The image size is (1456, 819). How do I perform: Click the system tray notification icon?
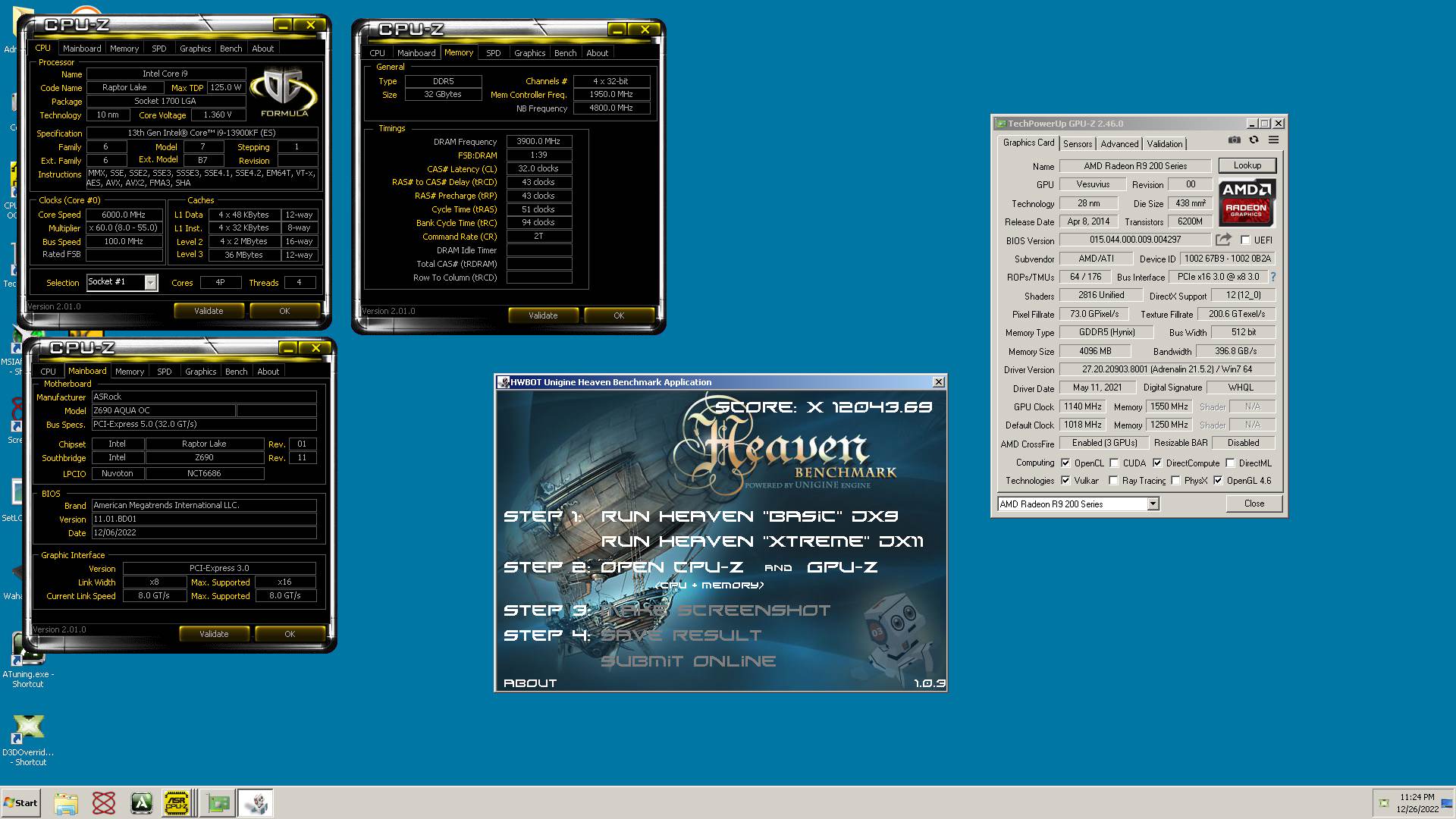pyautogui.click(x=1384, y=803)
